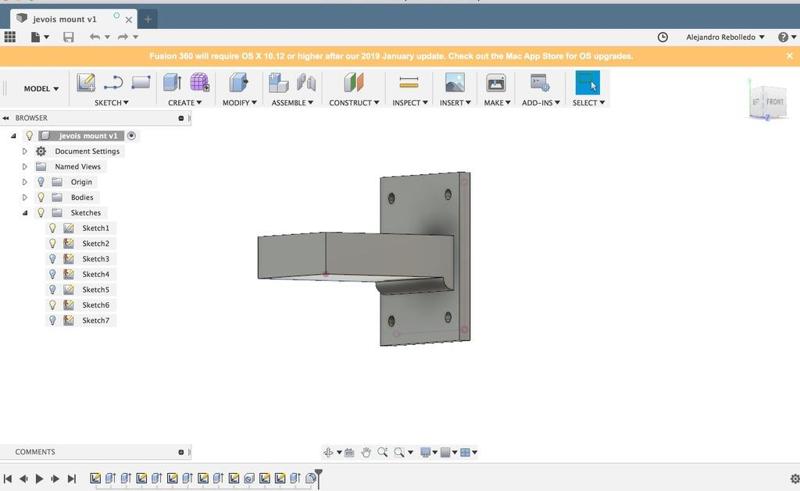Select the sketch Line tool

click(x=113, y=83)
